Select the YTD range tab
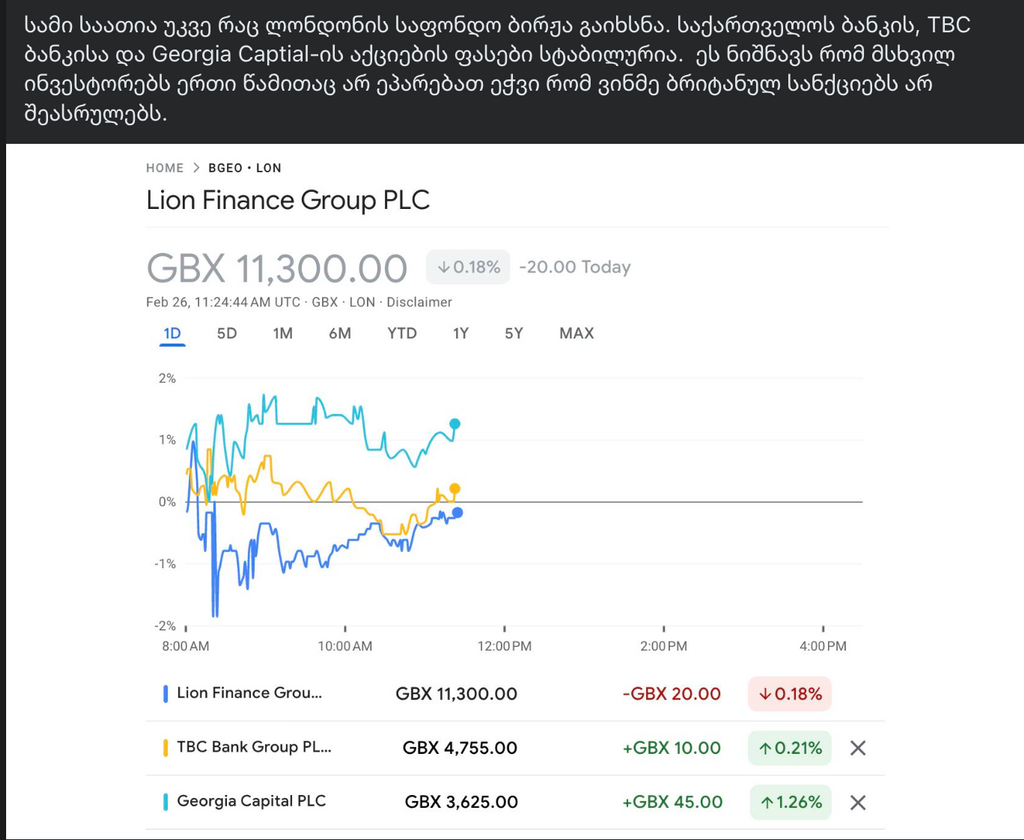 coord(402,333)
